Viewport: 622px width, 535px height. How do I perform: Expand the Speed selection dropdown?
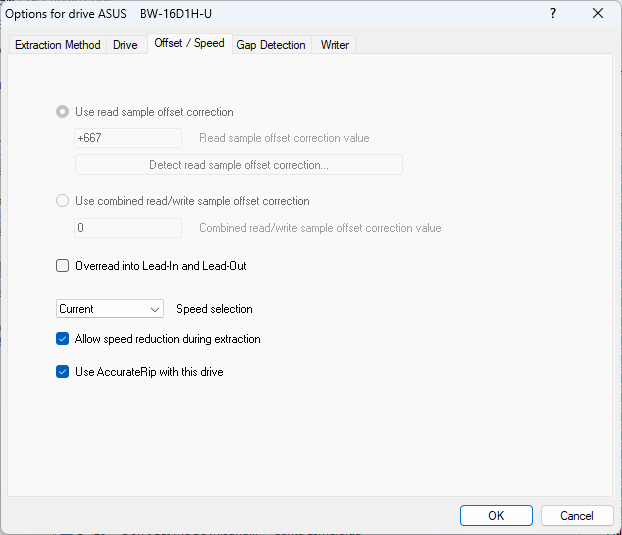click(x=110, y=309)
